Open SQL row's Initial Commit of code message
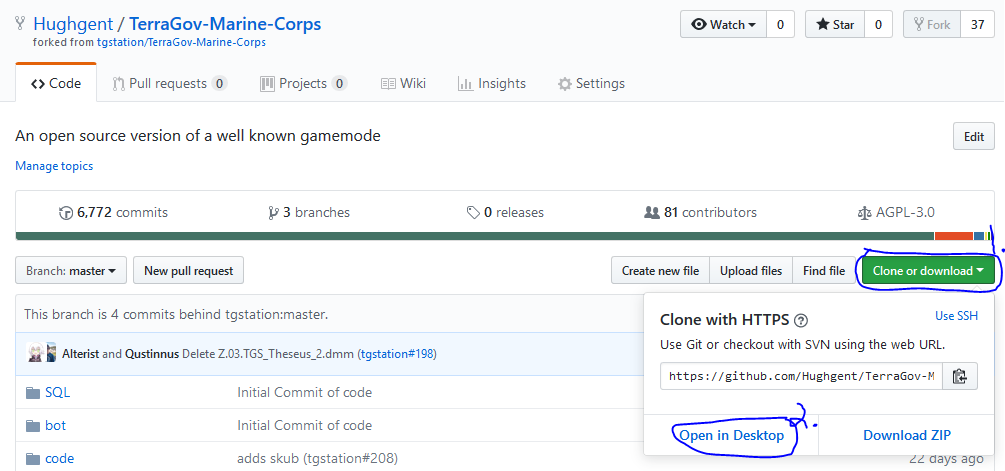Screen dimensions: 1005x471 point(304,392)
